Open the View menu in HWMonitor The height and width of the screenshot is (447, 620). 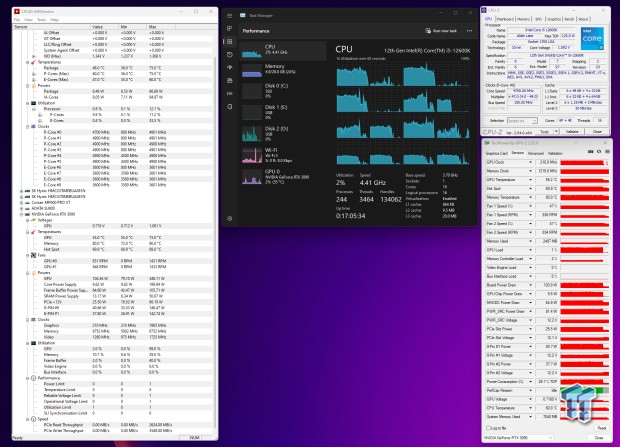[x=28, y=20]
